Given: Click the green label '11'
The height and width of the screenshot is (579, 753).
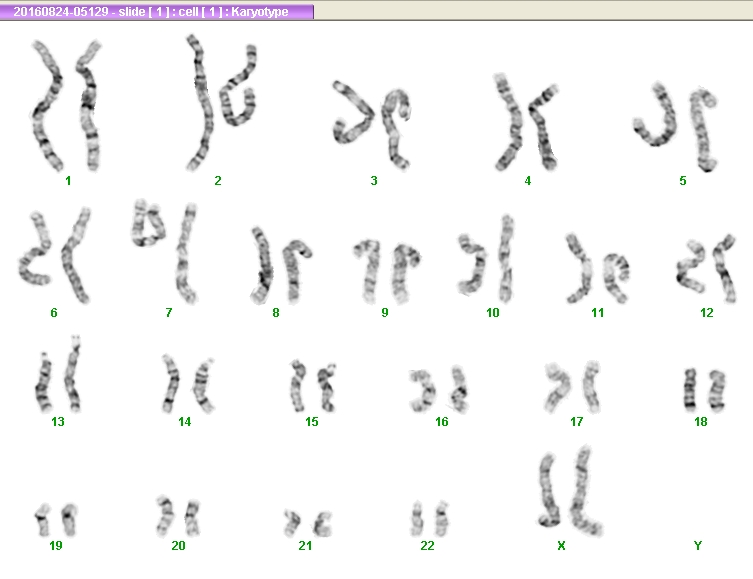Looking at the screenshot, I should 597,313.
